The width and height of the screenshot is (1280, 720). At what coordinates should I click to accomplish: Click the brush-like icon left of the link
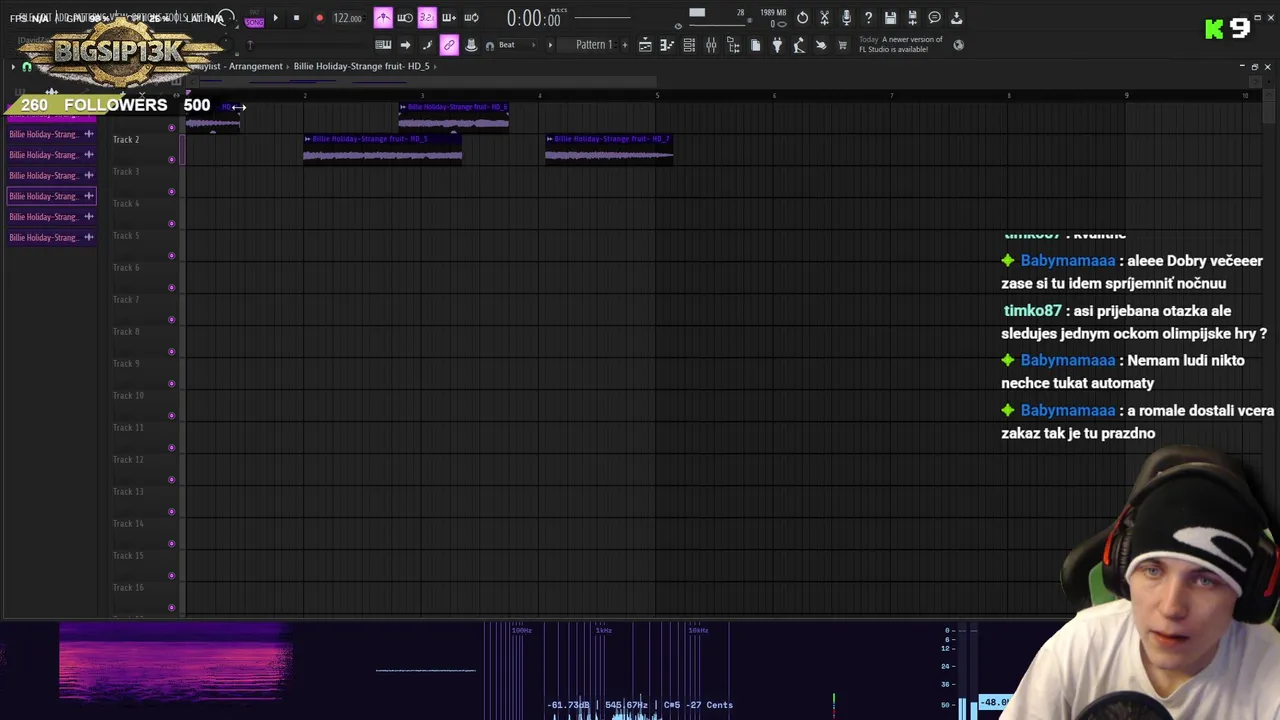427,45
